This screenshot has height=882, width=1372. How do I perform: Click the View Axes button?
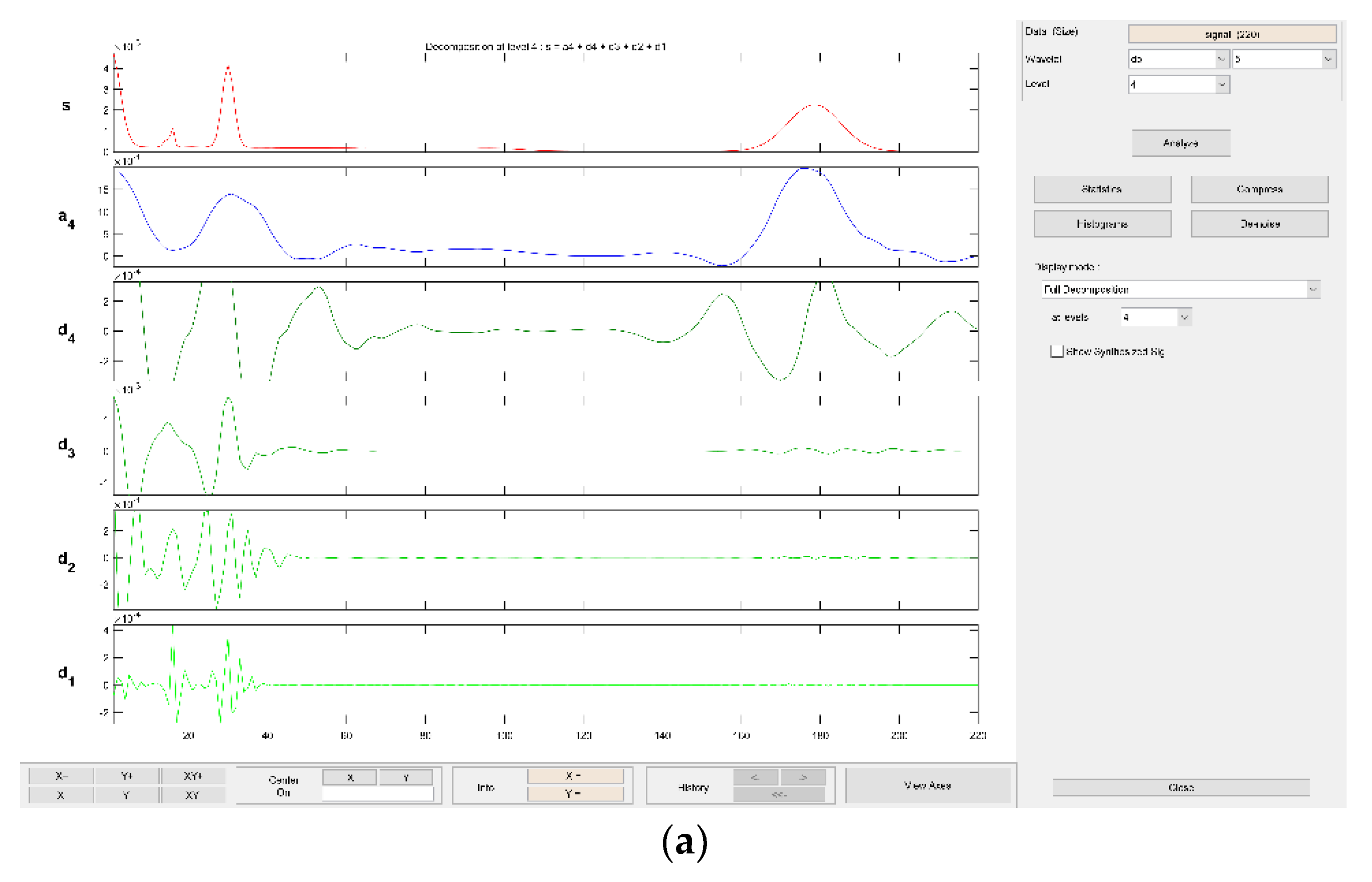[x=928, y=786]
